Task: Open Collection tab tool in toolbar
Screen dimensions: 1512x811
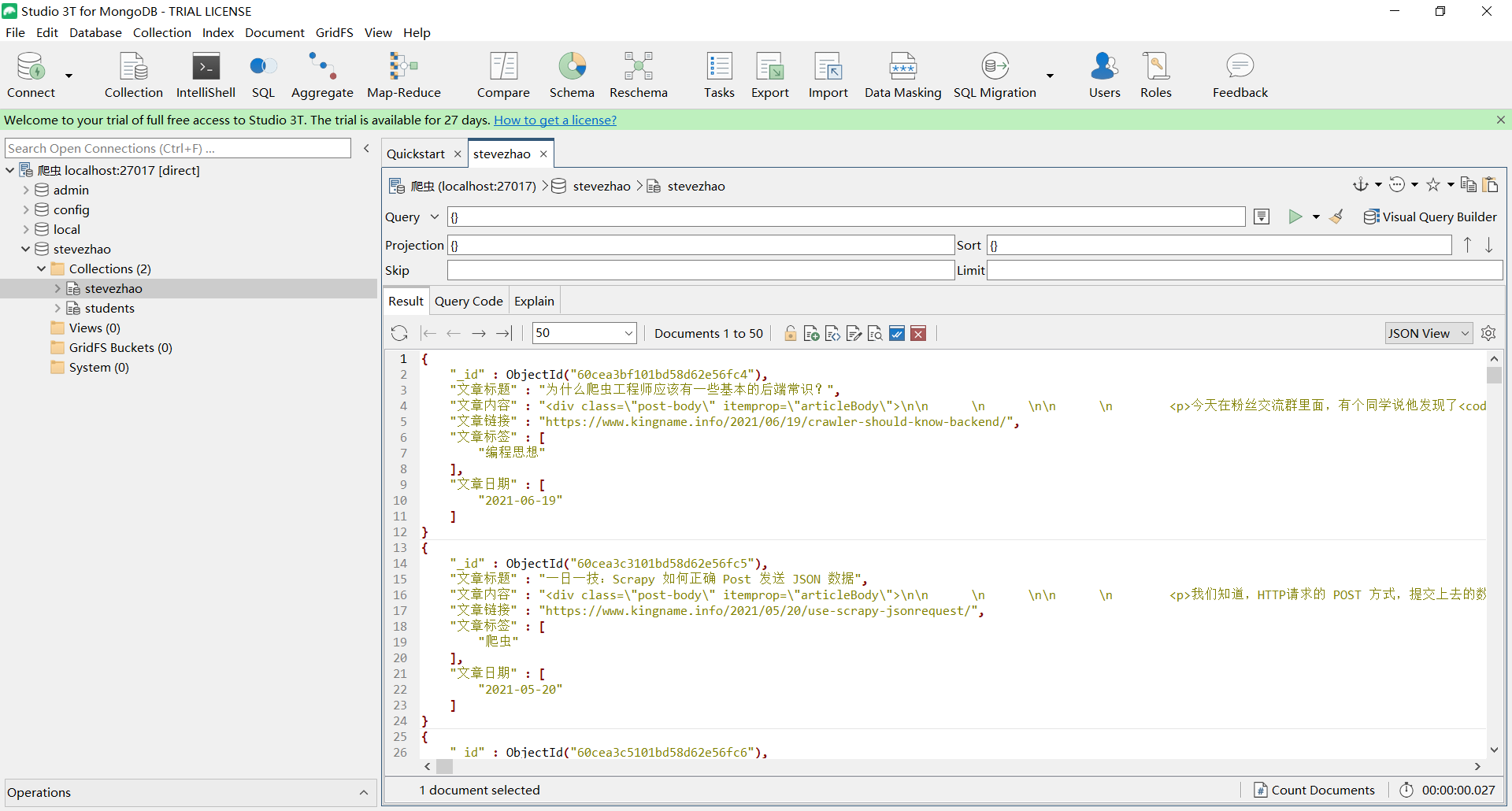Action: 134,75
